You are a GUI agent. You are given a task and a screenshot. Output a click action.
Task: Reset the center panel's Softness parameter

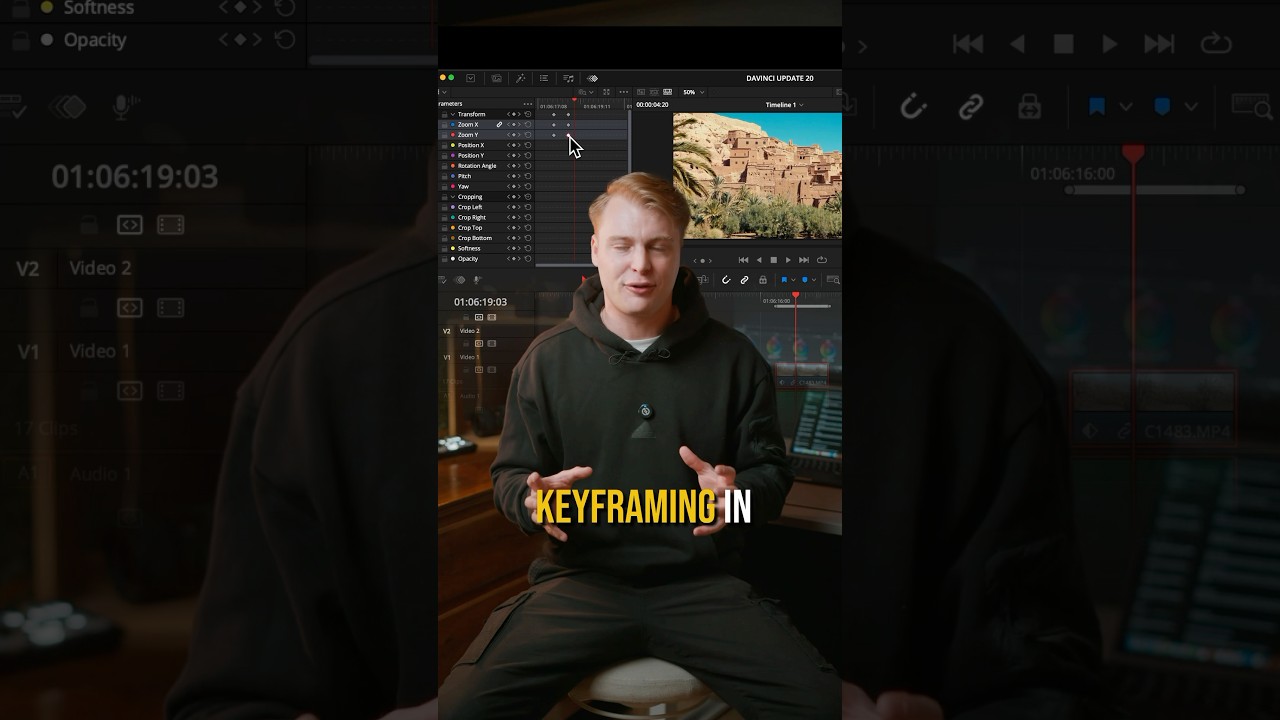coord(528,248)
